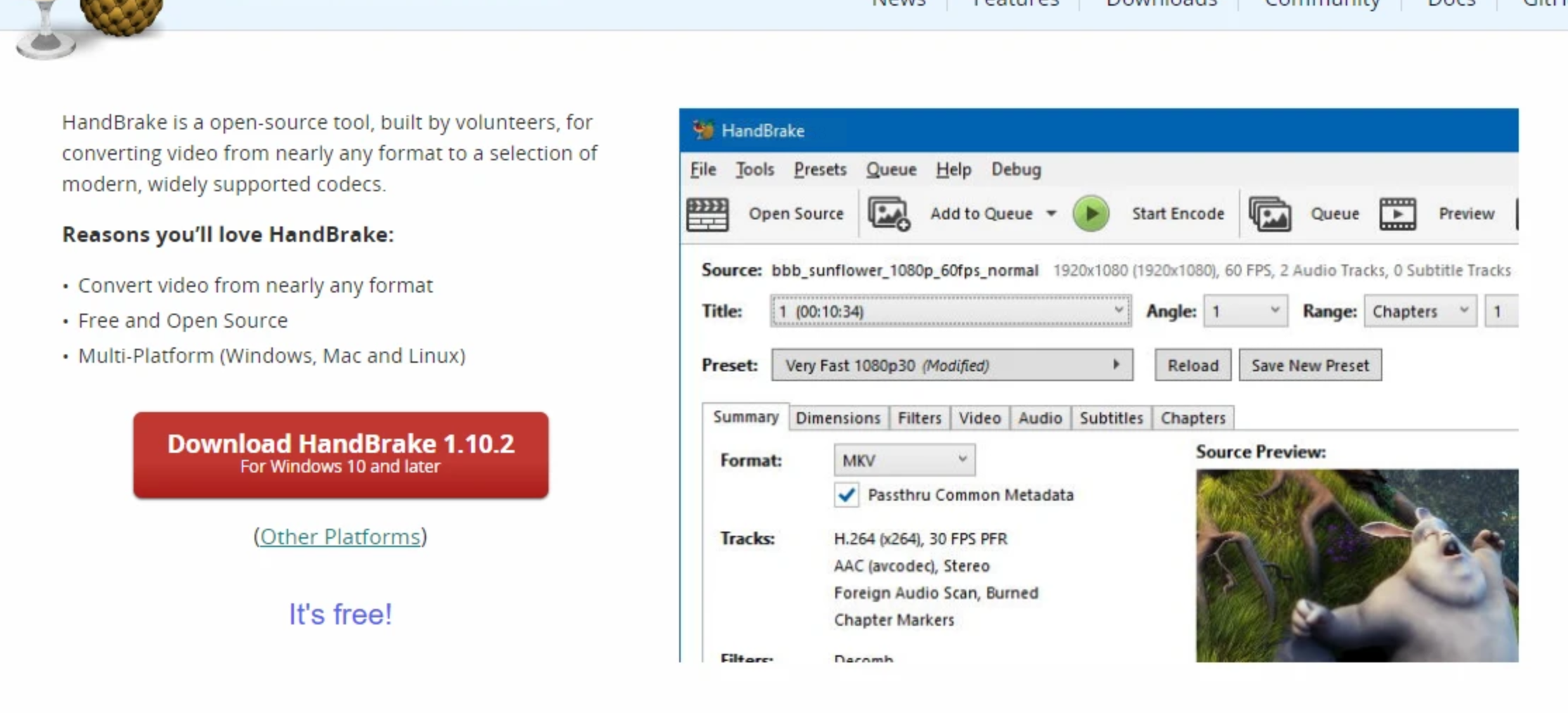Click the Preview film-frame icon
Screen dimensions: 1568x713
click(1398, 214)
